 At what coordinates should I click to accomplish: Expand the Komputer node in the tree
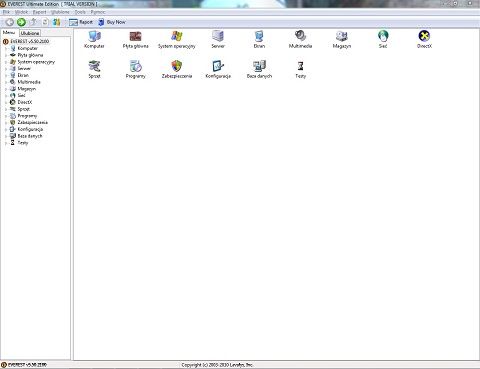(x=6, y=48)
